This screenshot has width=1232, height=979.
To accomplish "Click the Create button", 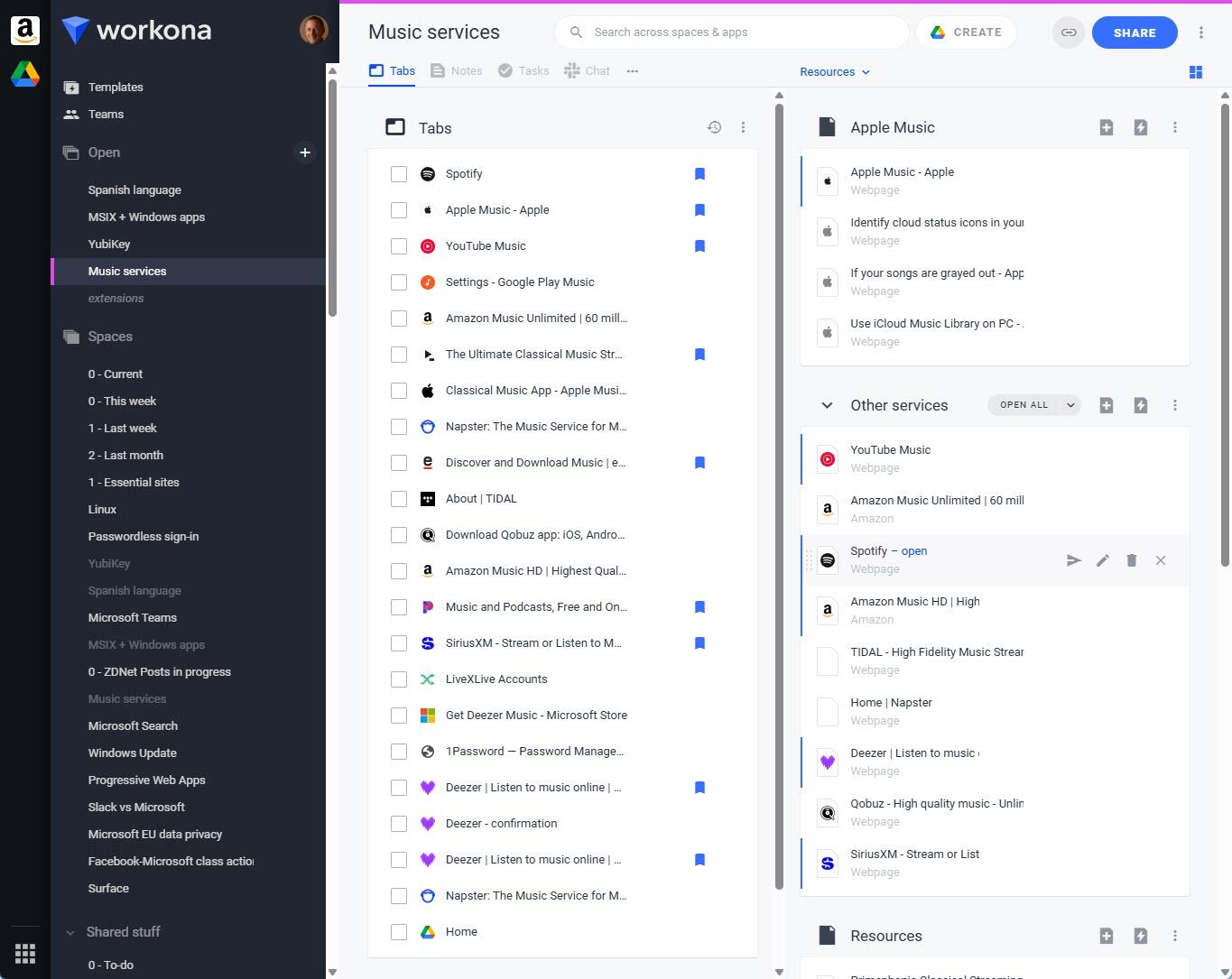I will click(x=966, y=32).
